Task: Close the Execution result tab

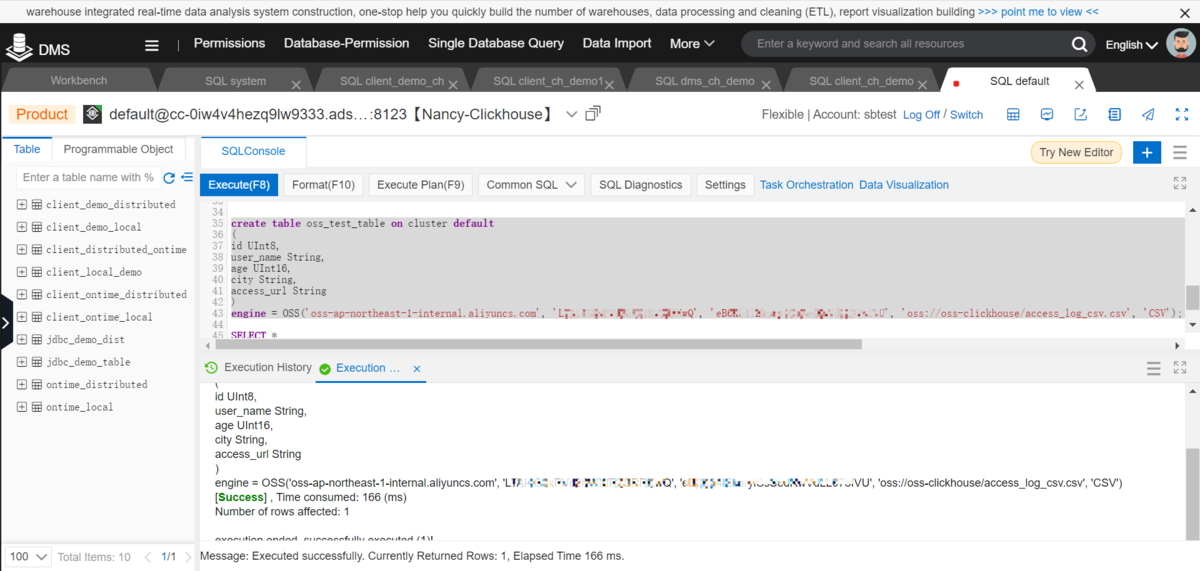Action: [x=417, y=369]
